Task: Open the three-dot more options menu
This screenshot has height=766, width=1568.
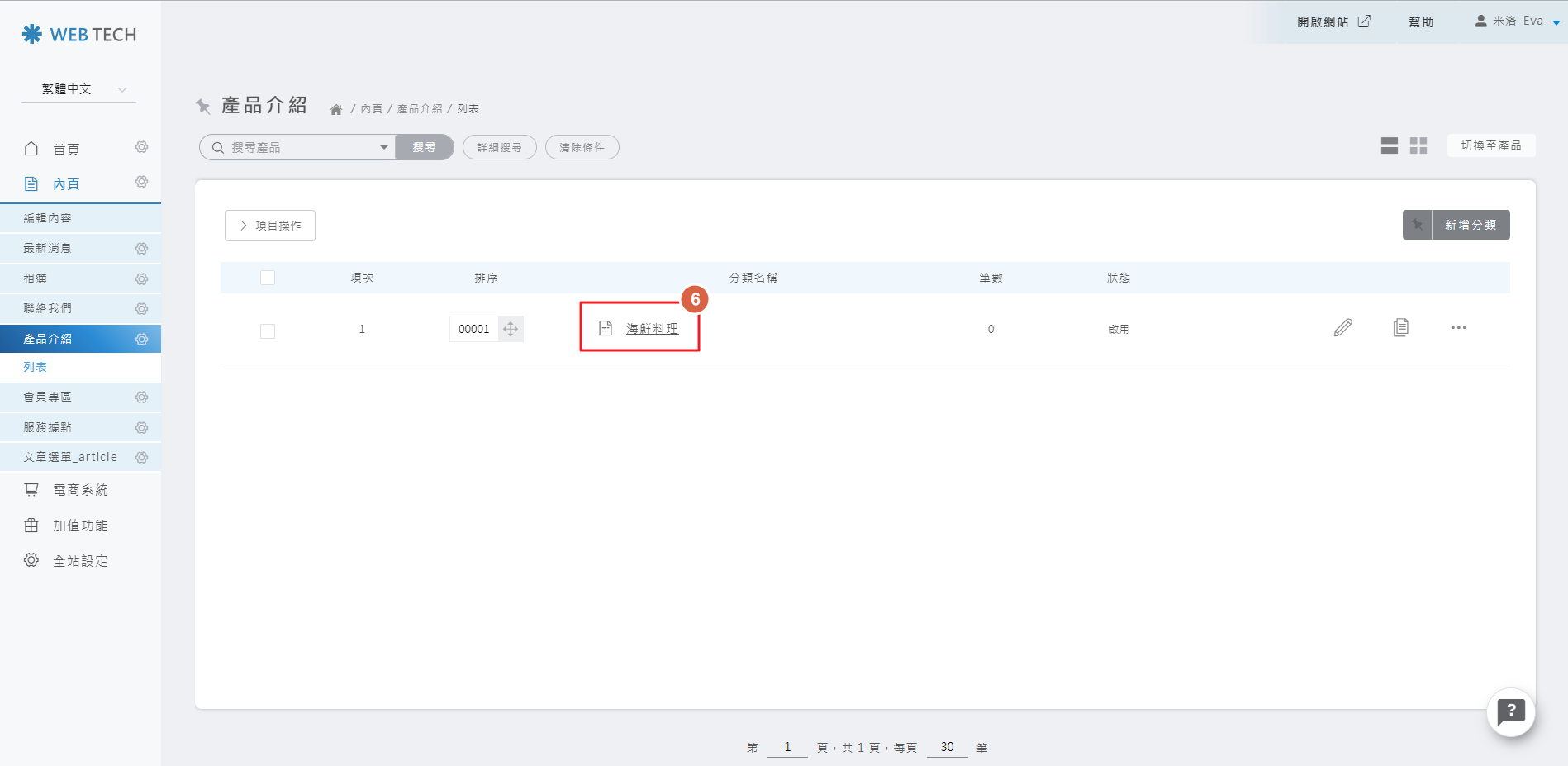Action: point(1458,328)
